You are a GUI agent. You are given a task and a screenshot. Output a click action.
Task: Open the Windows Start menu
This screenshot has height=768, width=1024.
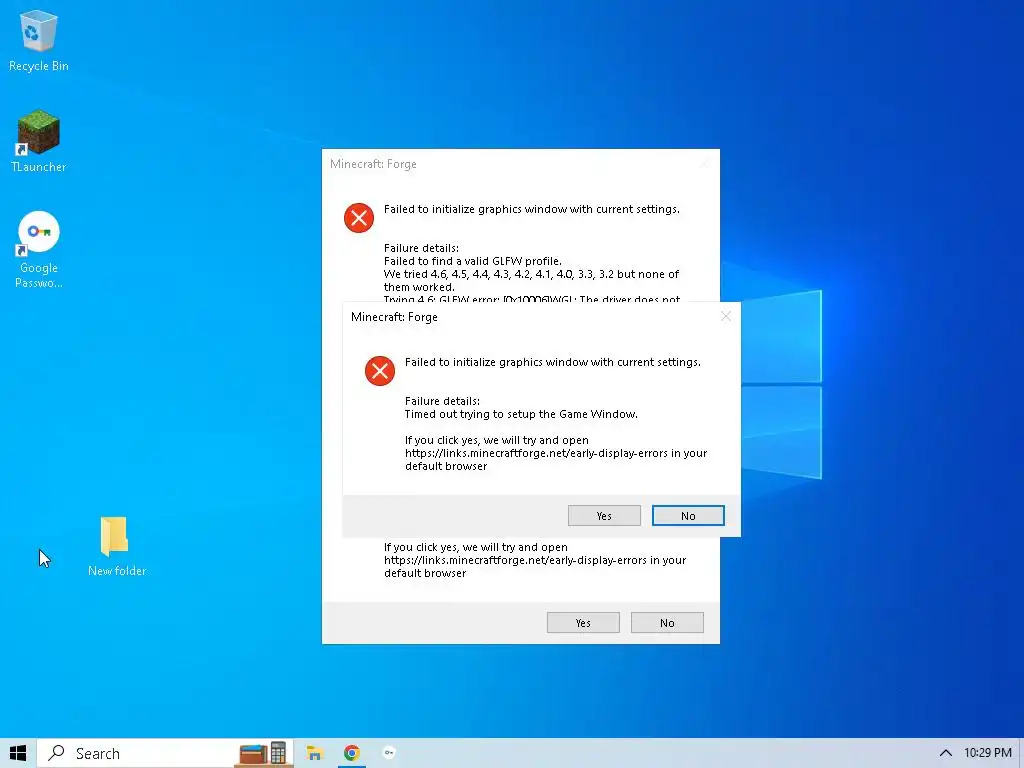18,753
